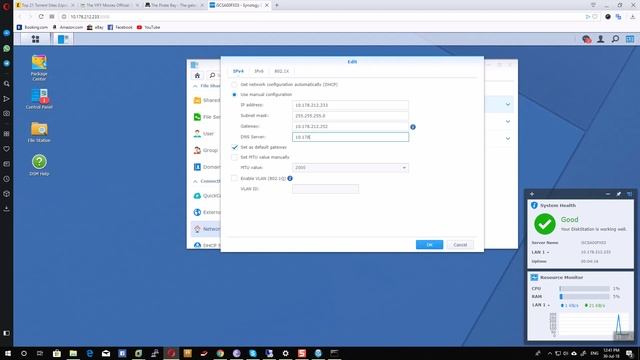Click the browser address bar
The height and width of the screenshot is (360, 640).
tap(322, 17)
